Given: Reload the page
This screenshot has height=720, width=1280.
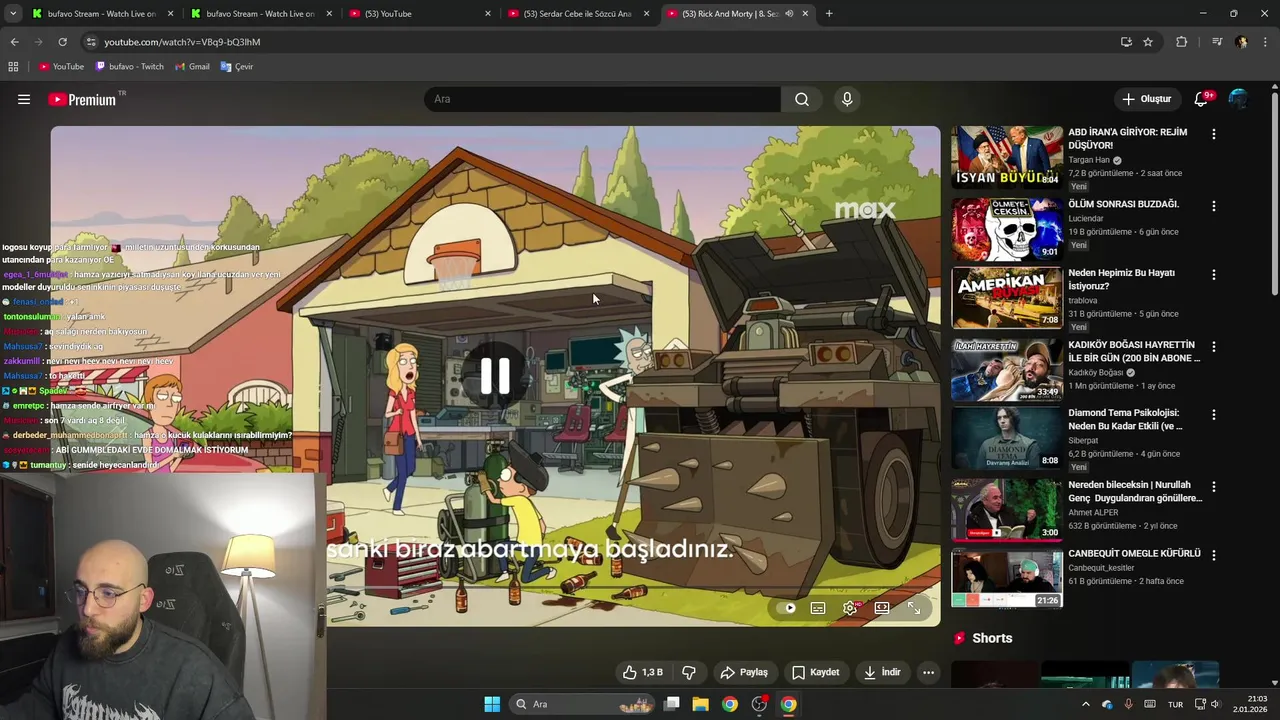Looking at the screenshot, I should (x=62, y=42).
